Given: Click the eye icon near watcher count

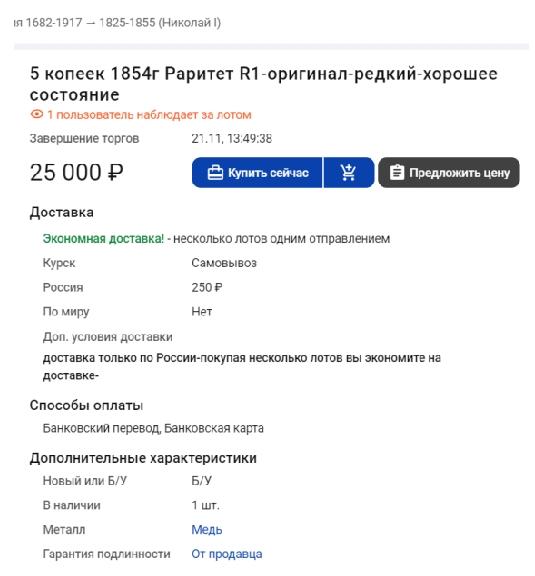Looking at the screenshot, I should [37, 115].
